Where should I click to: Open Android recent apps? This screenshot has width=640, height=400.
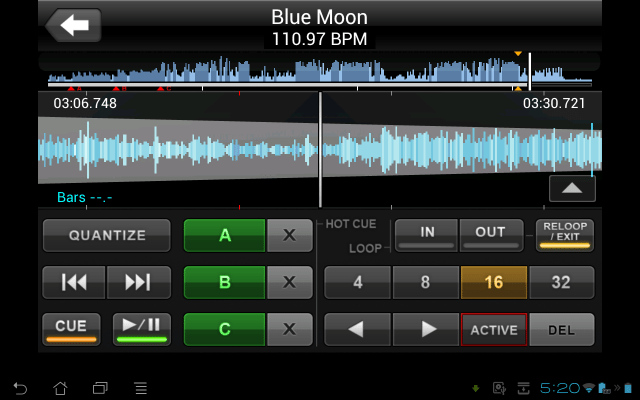pos(100,388)
